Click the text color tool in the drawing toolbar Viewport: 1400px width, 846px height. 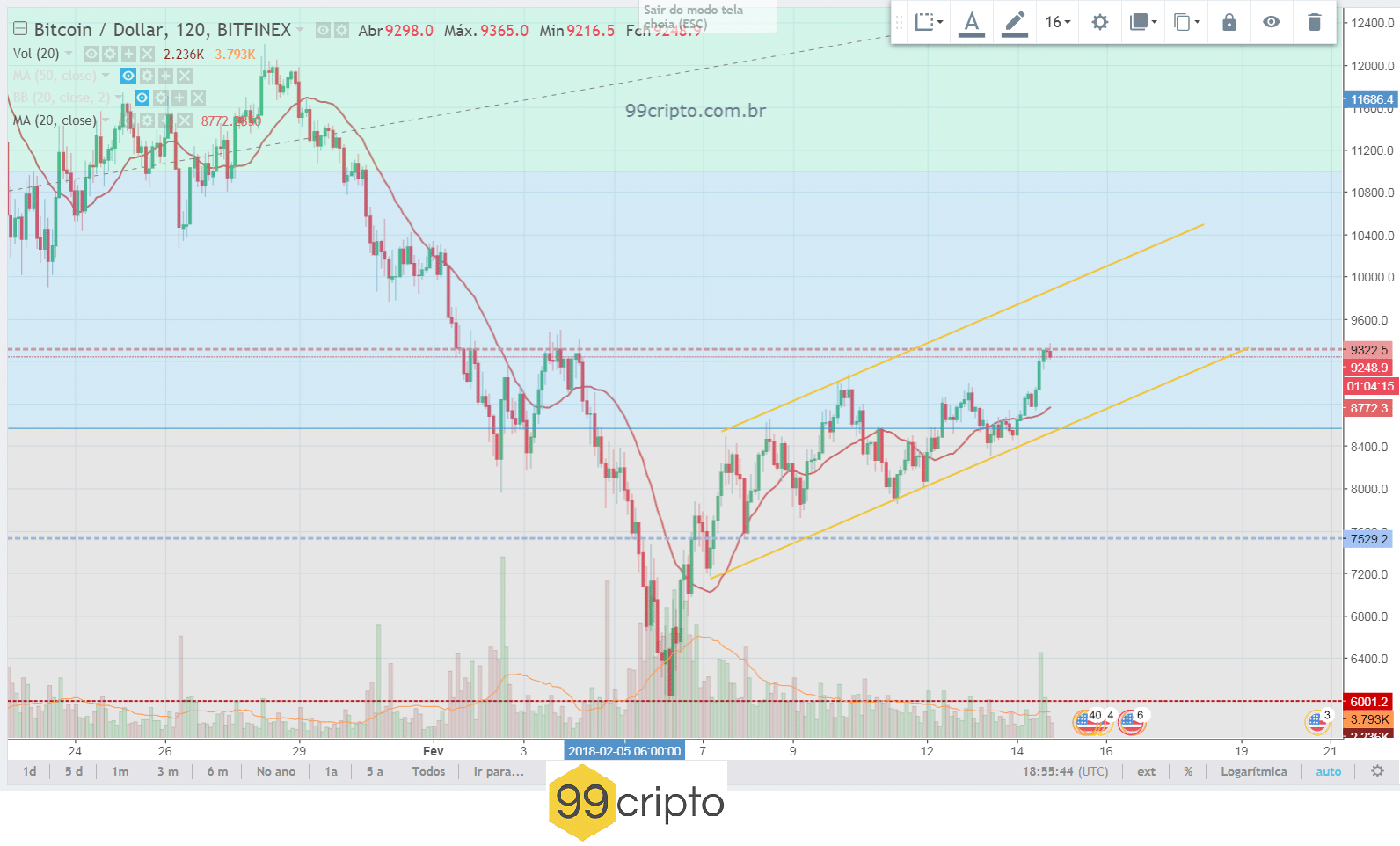tap(971, 22)
